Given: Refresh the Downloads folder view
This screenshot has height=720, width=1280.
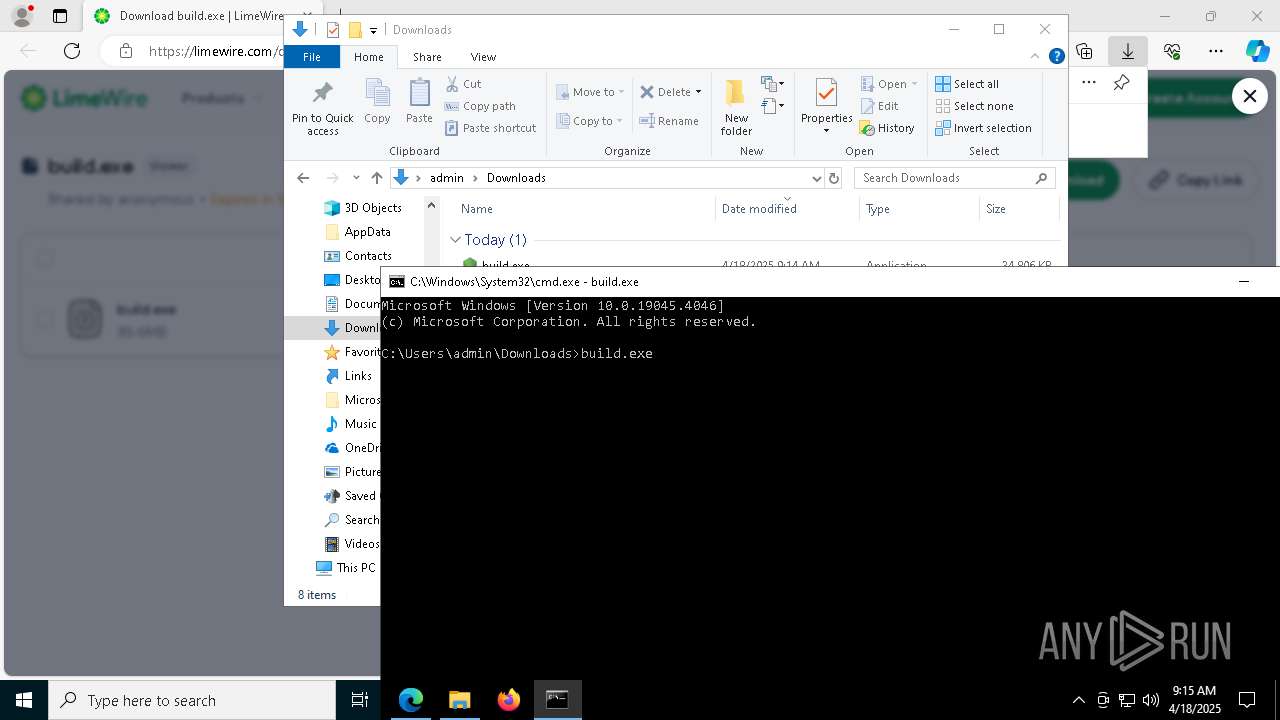Looking at the screenshot, I should (834, 178).
